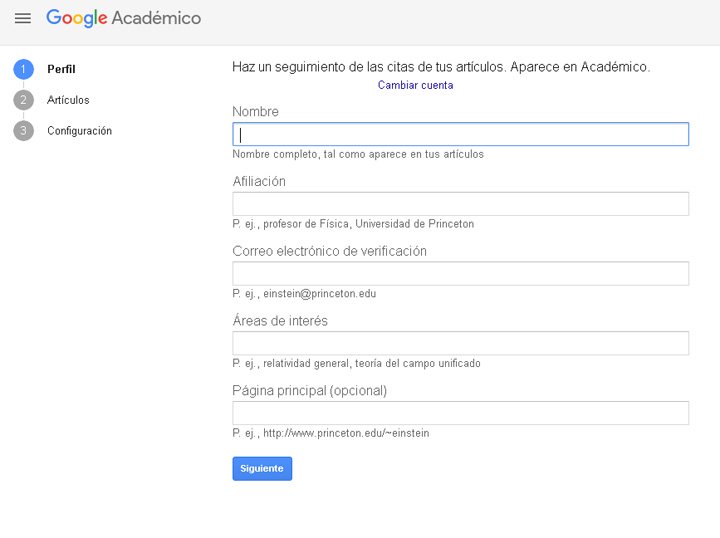Screen dimensions: 720x538
Task: Click the 'Correo electrónico de verificación' label
Action: [330, 251]
